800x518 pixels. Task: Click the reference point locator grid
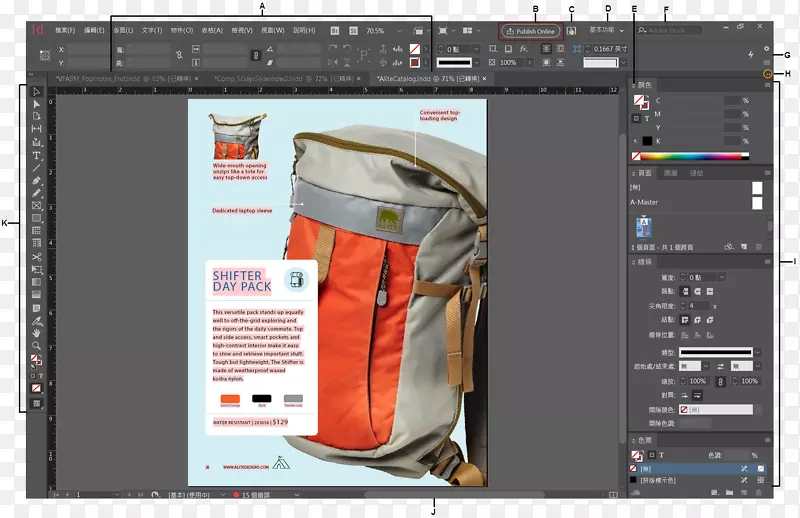click(x=45, y=55)
